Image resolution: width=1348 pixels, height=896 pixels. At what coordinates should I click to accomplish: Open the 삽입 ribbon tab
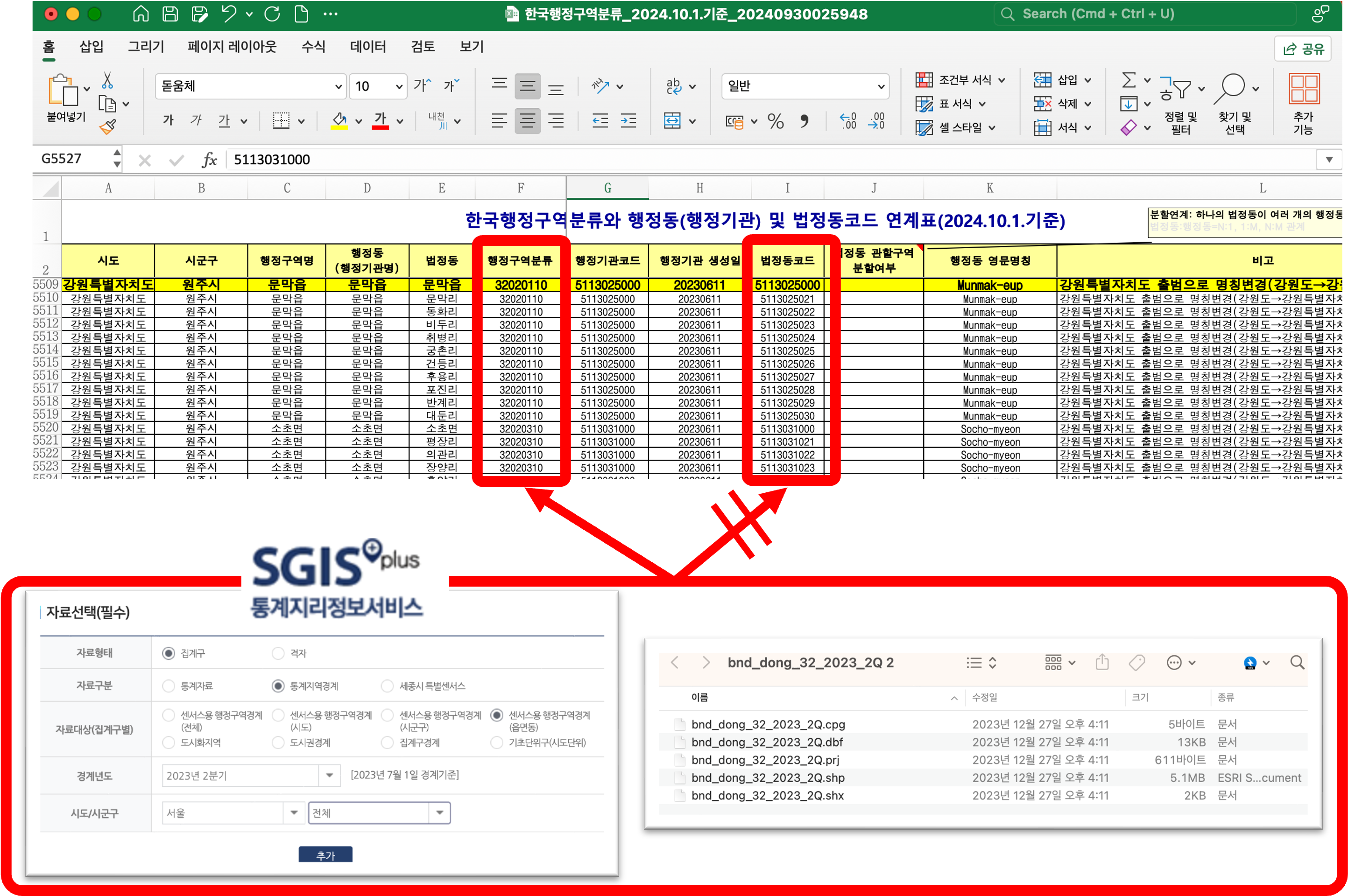92,46
